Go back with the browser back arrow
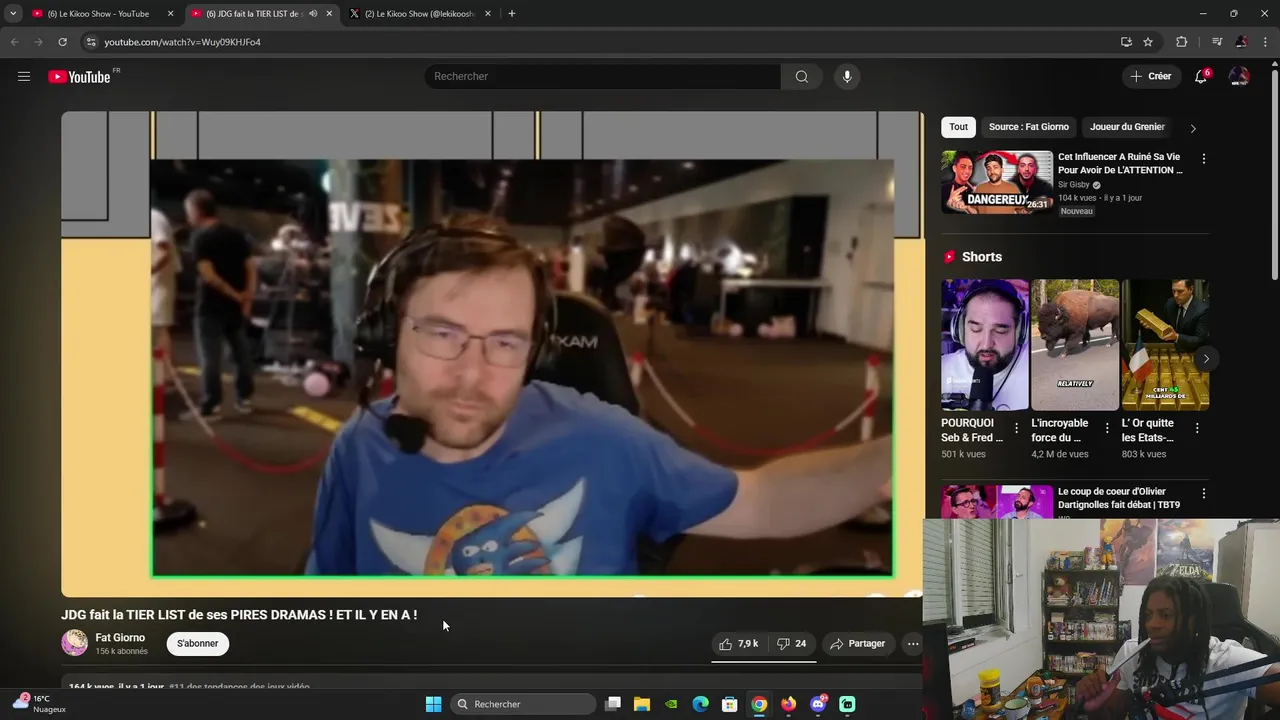 click(14, 42)
